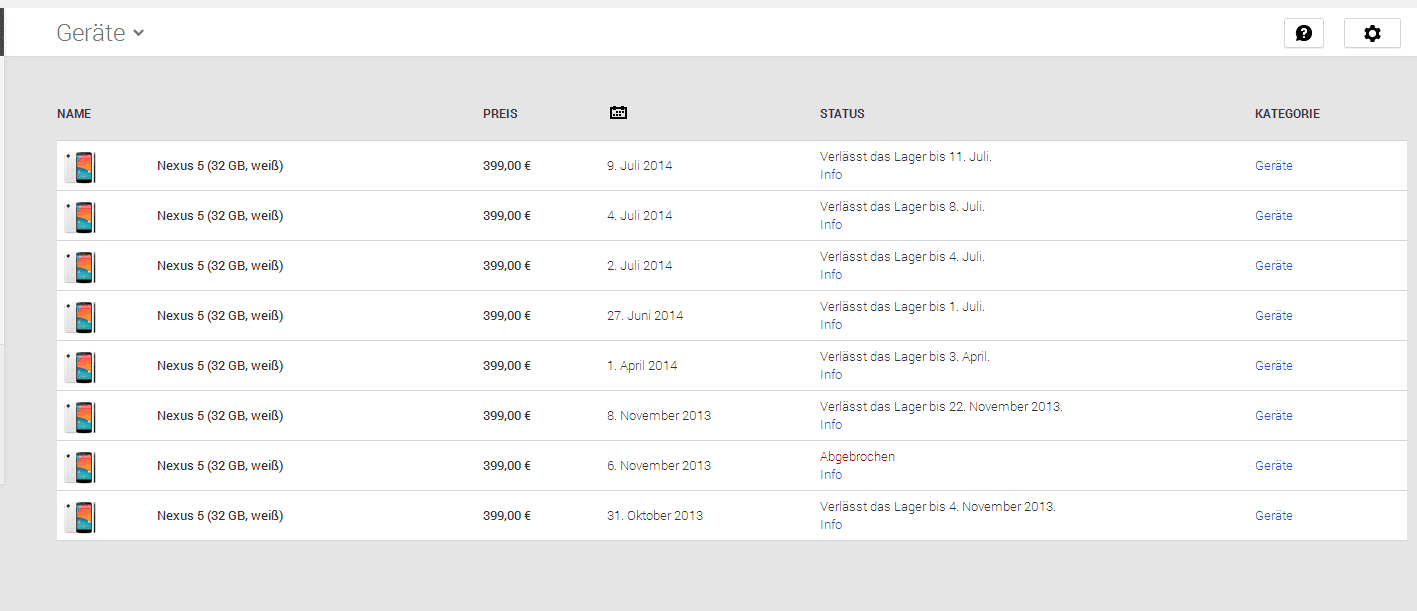The image size is (1417, 611).
Task: Click the date 9. Juli 2014
Action: (x=640, y=166)
